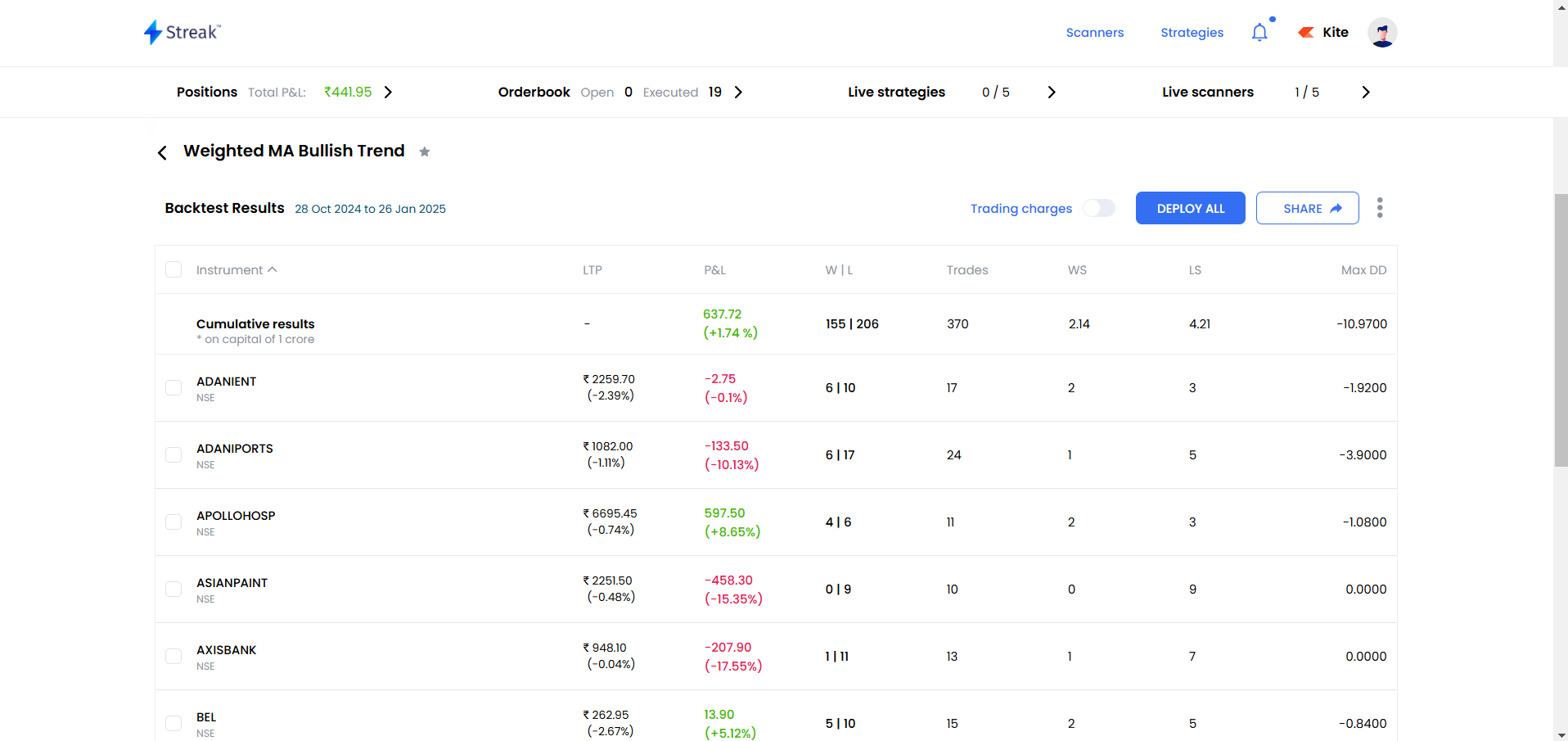Screen dimensions: 1568x741
Task: Open the APOLLOHOSP instrument row
Action: [776, 522]
